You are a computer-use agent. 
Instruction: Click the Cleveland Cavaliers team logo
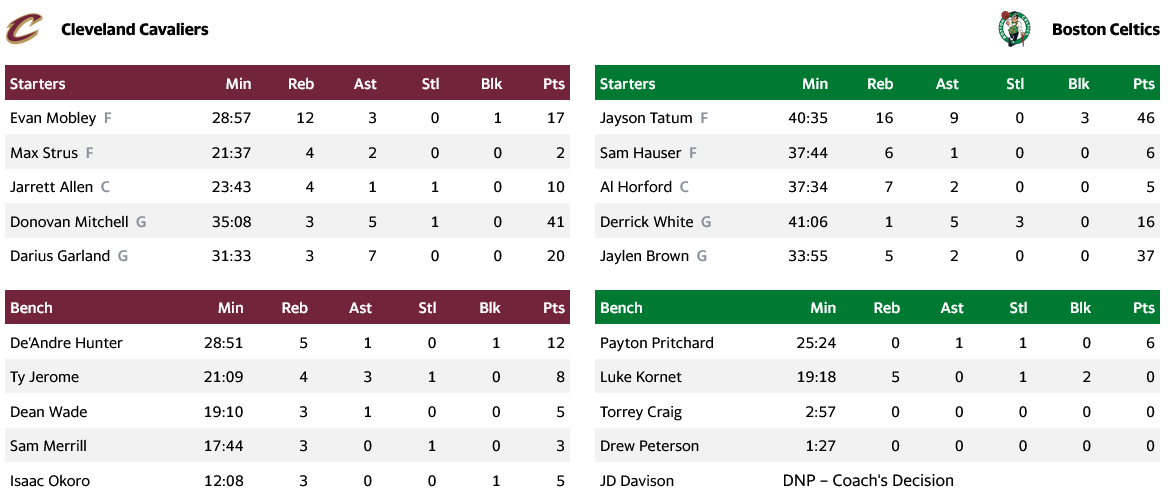24,29
